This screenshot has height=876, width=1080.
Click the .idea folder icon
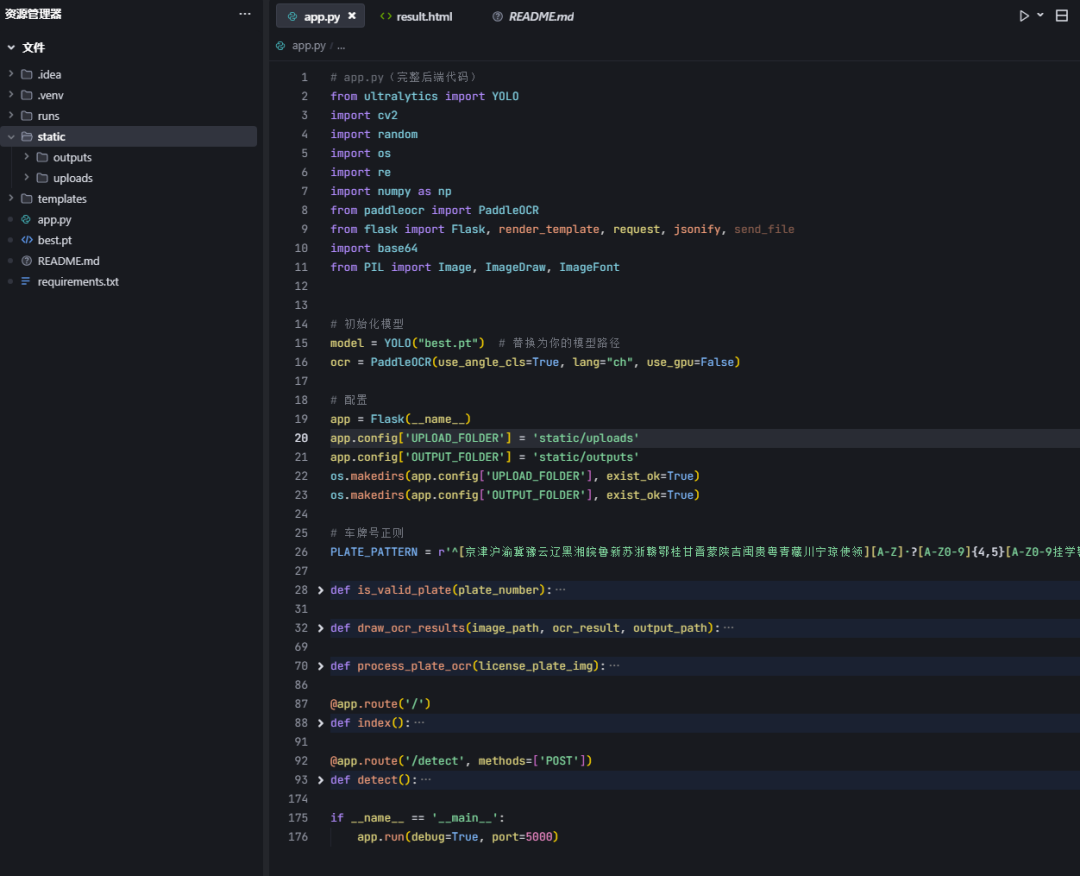27,74
